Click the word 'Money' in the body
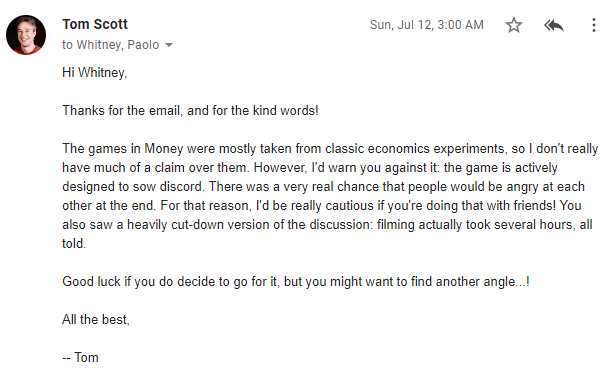Viewport: 615px width, 371px height. (164, 149)
